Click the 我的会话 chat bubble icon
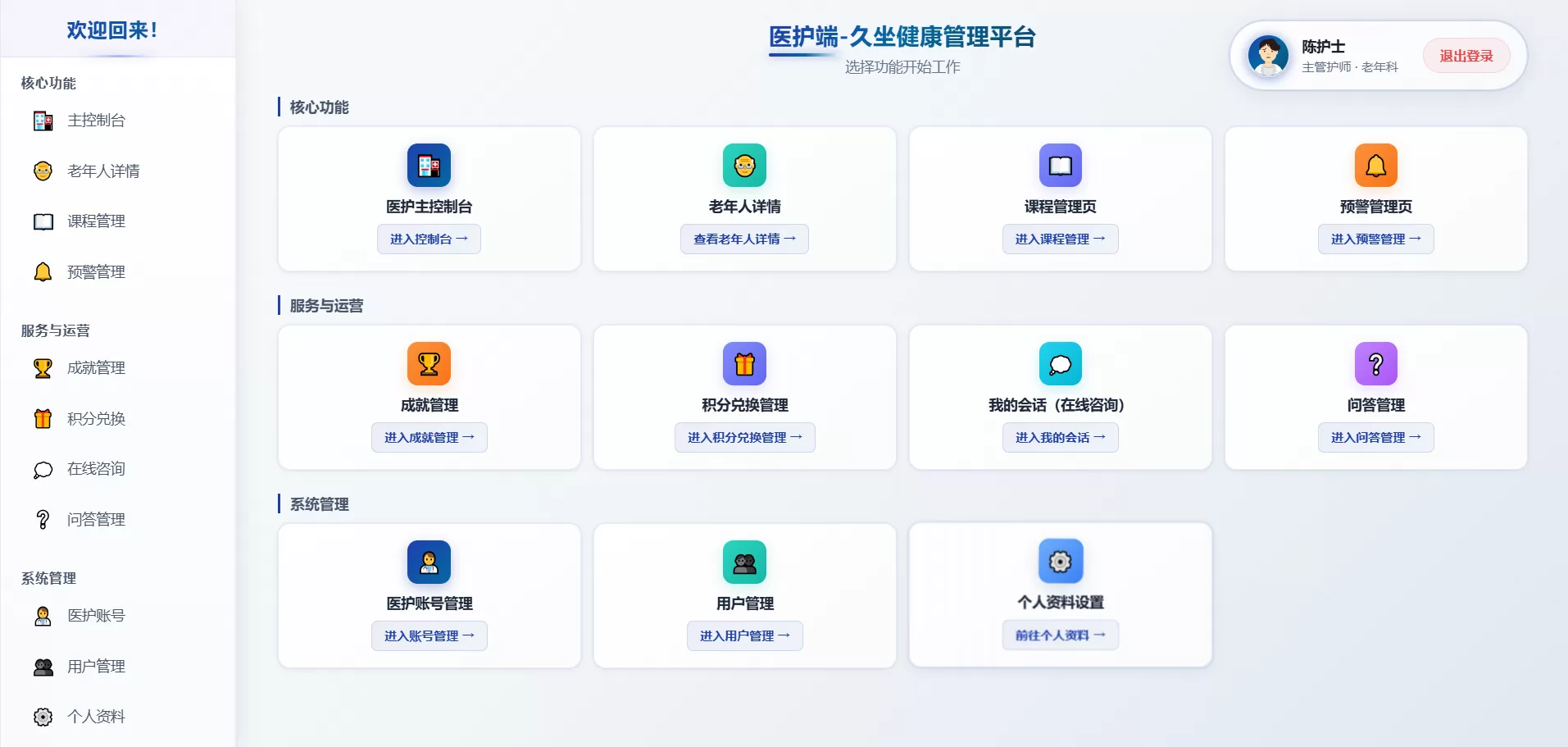Image resolution: width=1568 pixels, height=747 pixels. (x=1060, y=364)
